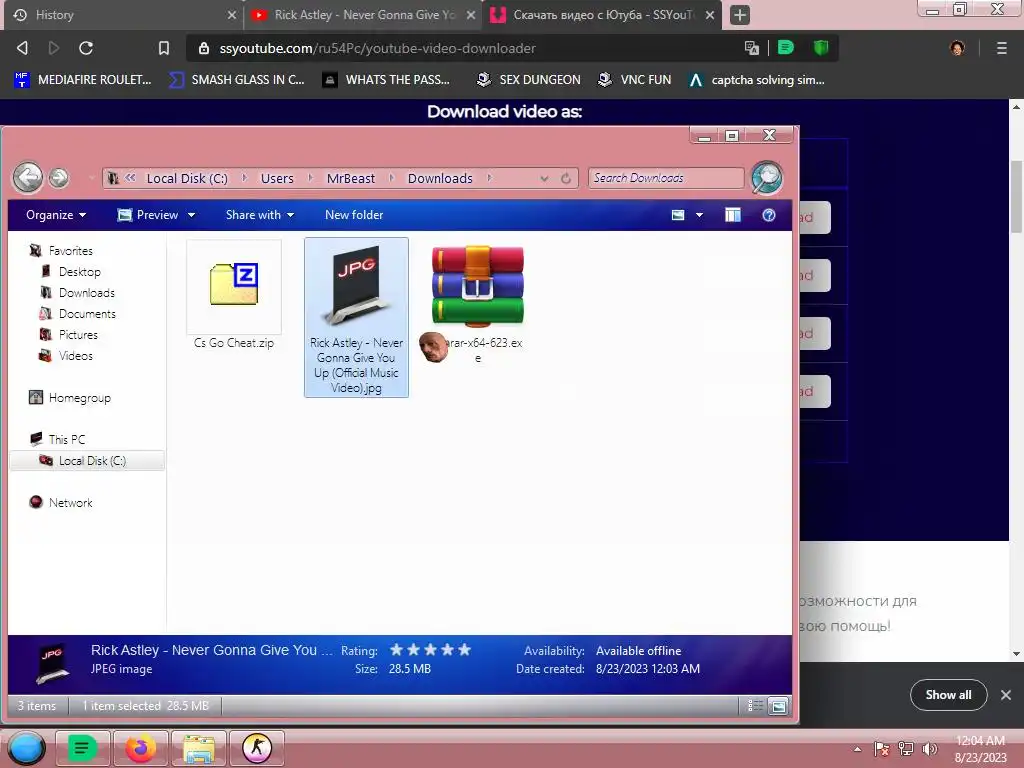Select Users in the address breadcrumb
Image resolution: width=1024 pixels, height=768 pixels.
pos(277,178)
